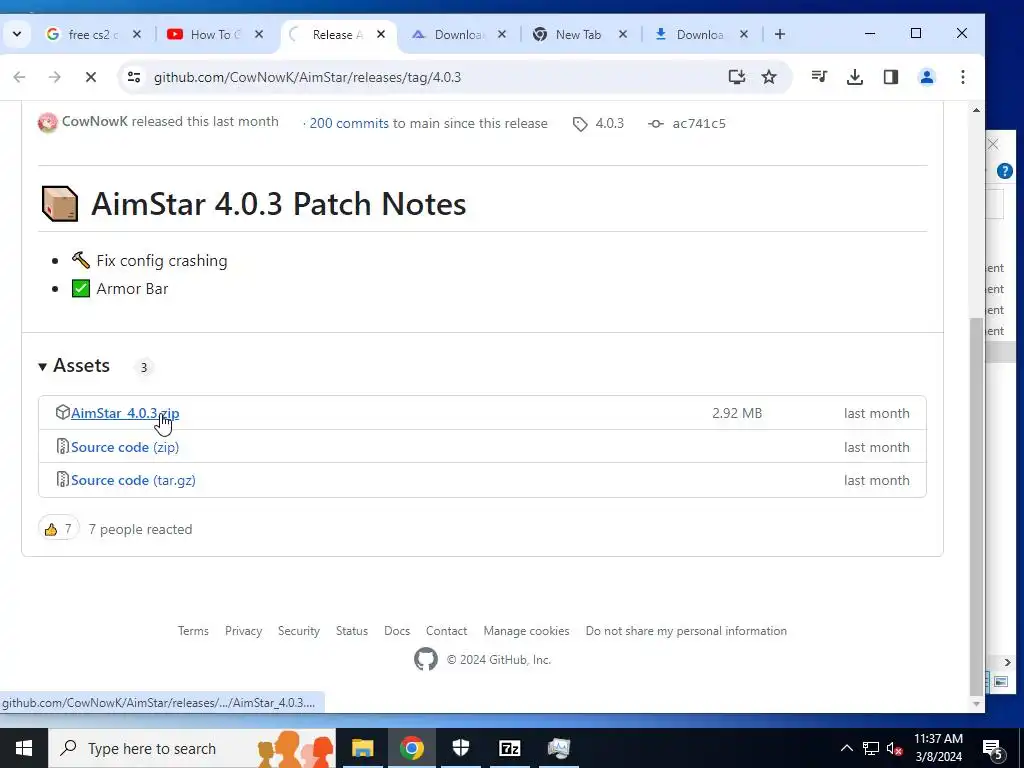Click the scrollbar down arrow
This screenshot has height=768, width=1024.
click(976, 704)
